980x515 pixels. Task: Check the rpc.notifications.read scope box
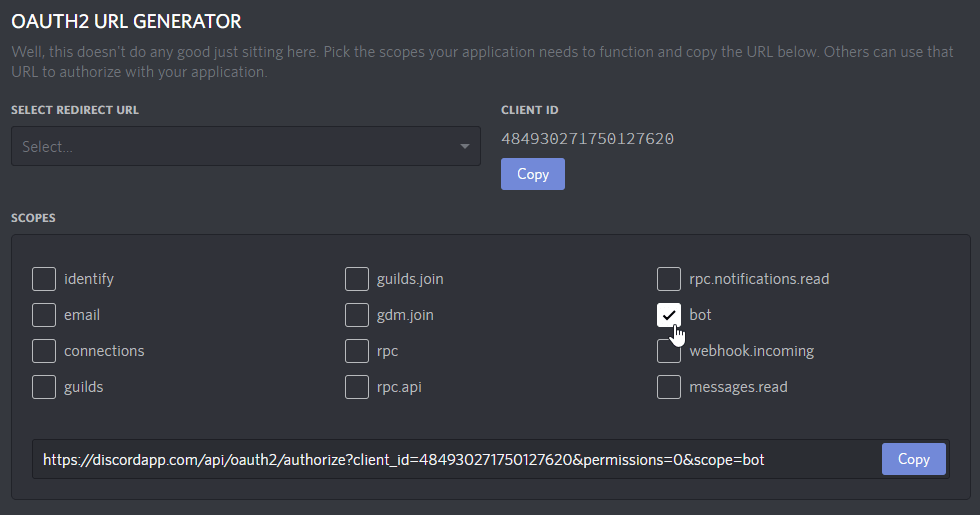point(669,279)
